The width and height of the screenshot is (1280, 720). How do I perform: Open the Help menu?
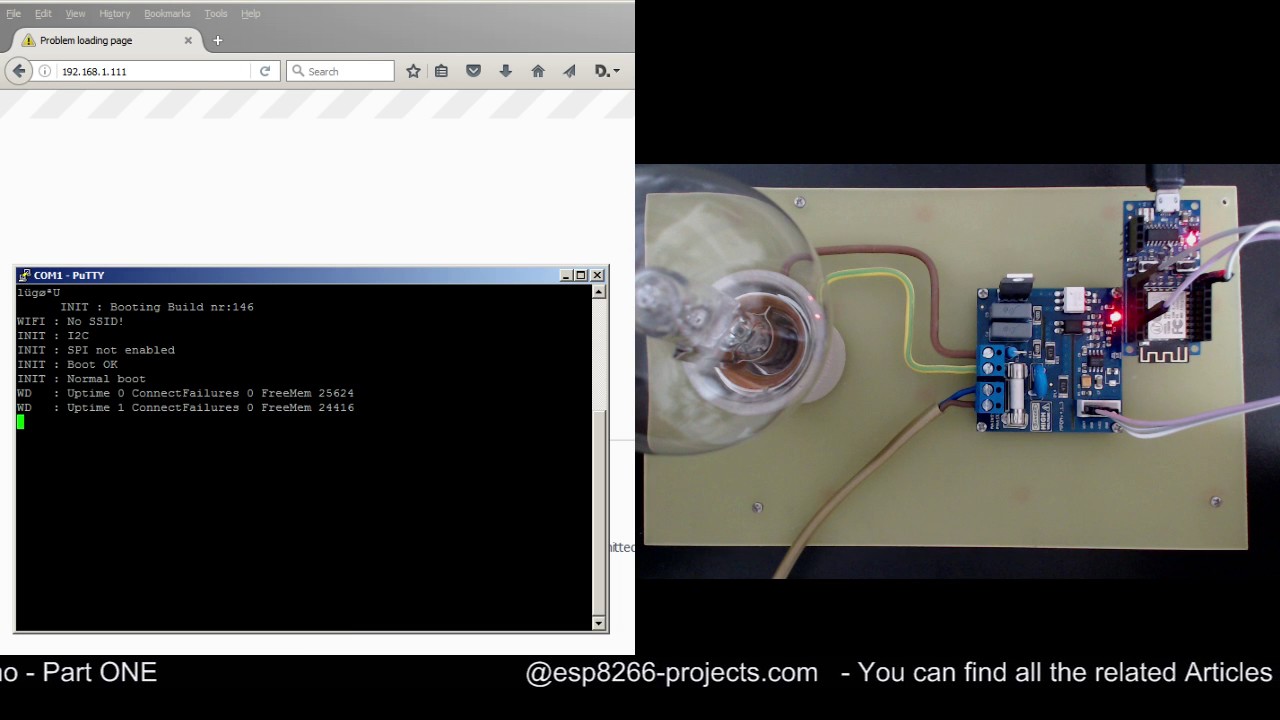pyautogui.click(x=250, y=14)
